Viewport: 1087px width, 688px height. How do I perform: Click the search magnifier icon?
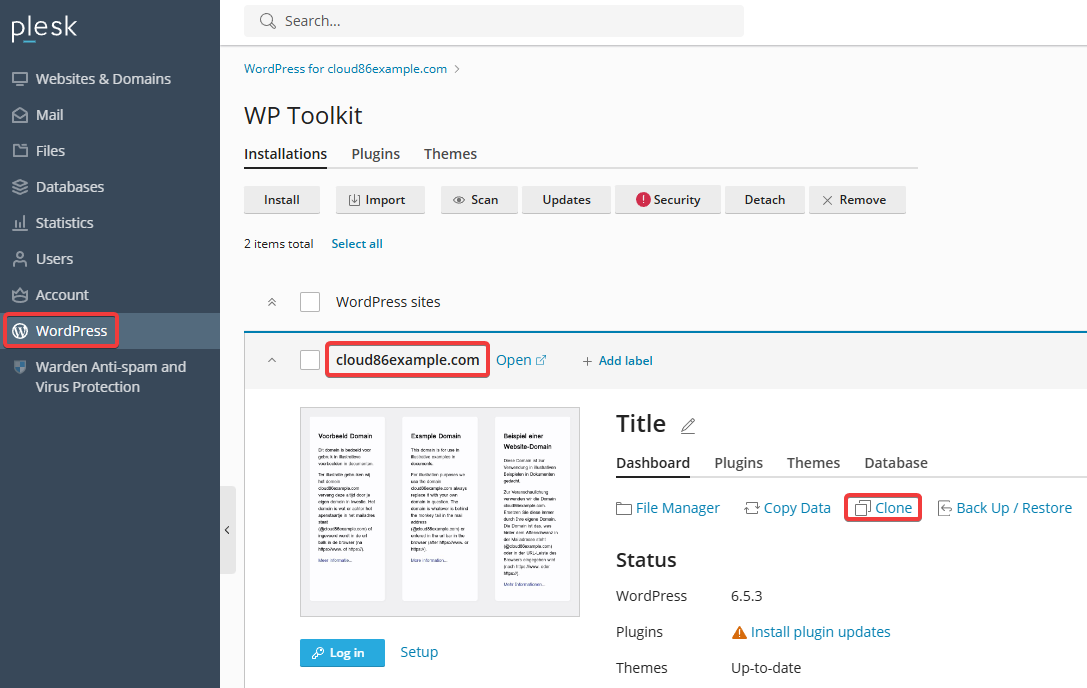[x=268, y=21]
